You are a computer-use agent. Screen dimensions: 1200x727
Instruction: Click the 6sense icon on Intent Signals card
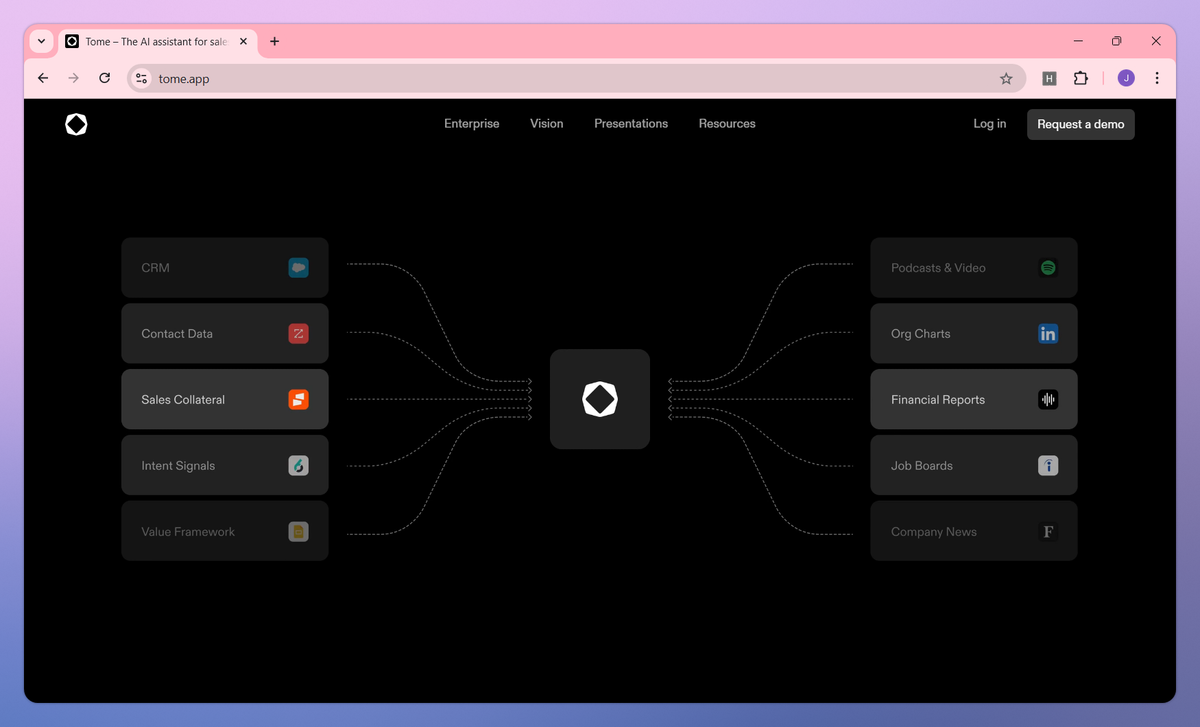(x=298, y=465)
